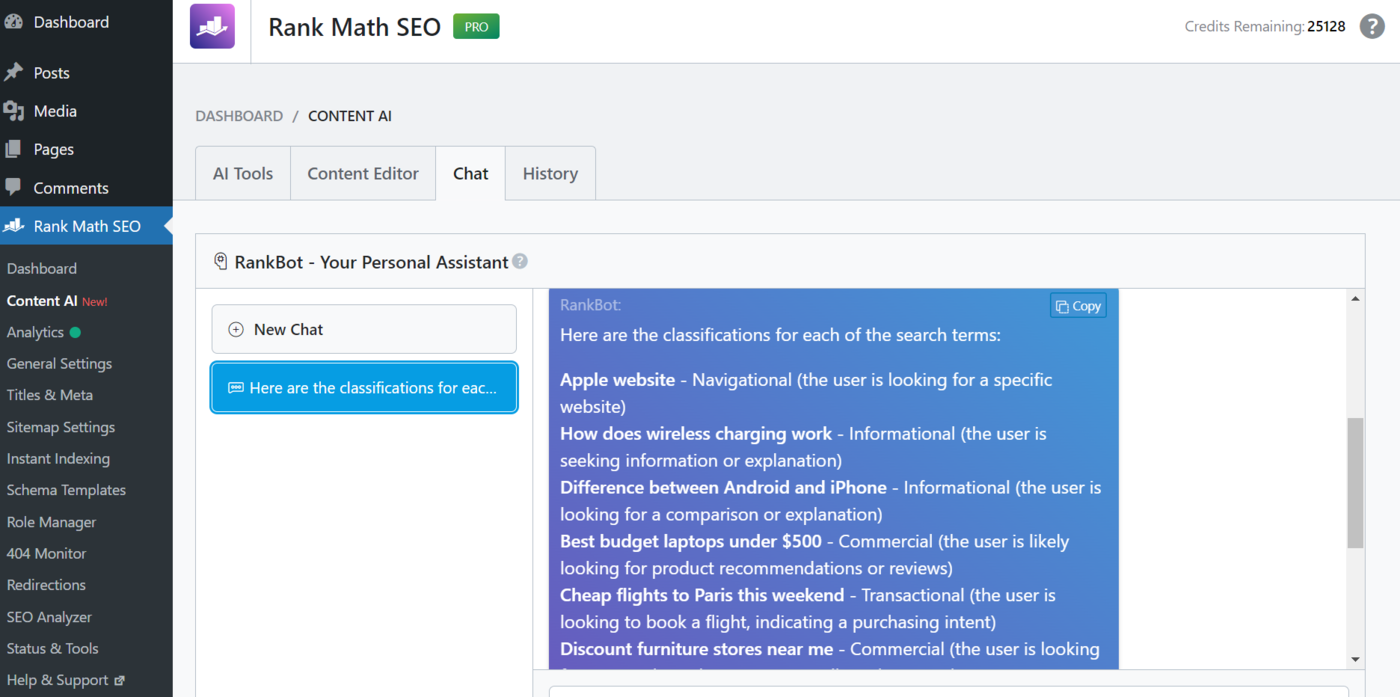Click the Rank Math SEO sidebar icon
Viewport: 1400px width, 697px height.
tap(13, 226)
